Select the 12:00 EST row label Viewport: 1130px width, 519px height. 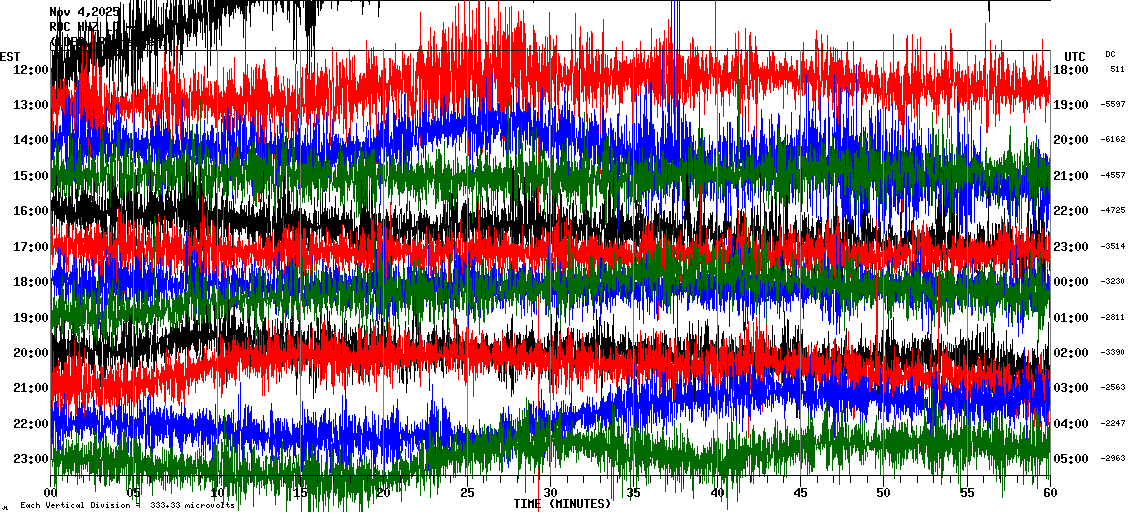coord(31,70)
